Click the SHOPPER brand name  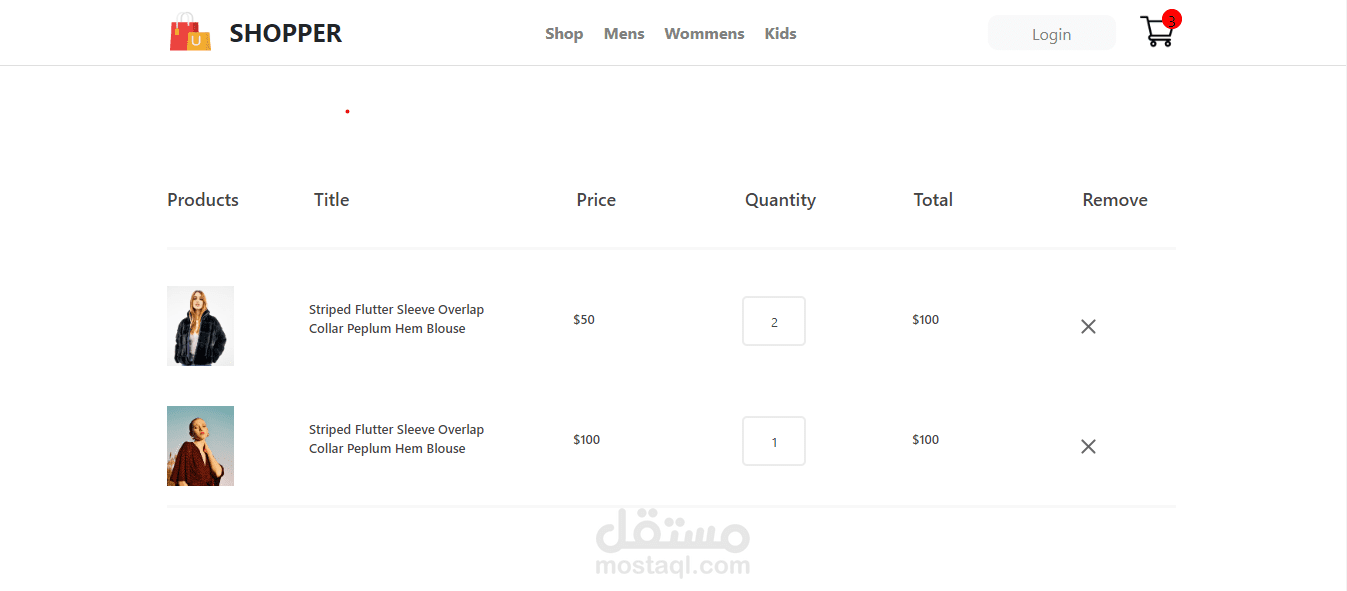[x=286, y=34]
